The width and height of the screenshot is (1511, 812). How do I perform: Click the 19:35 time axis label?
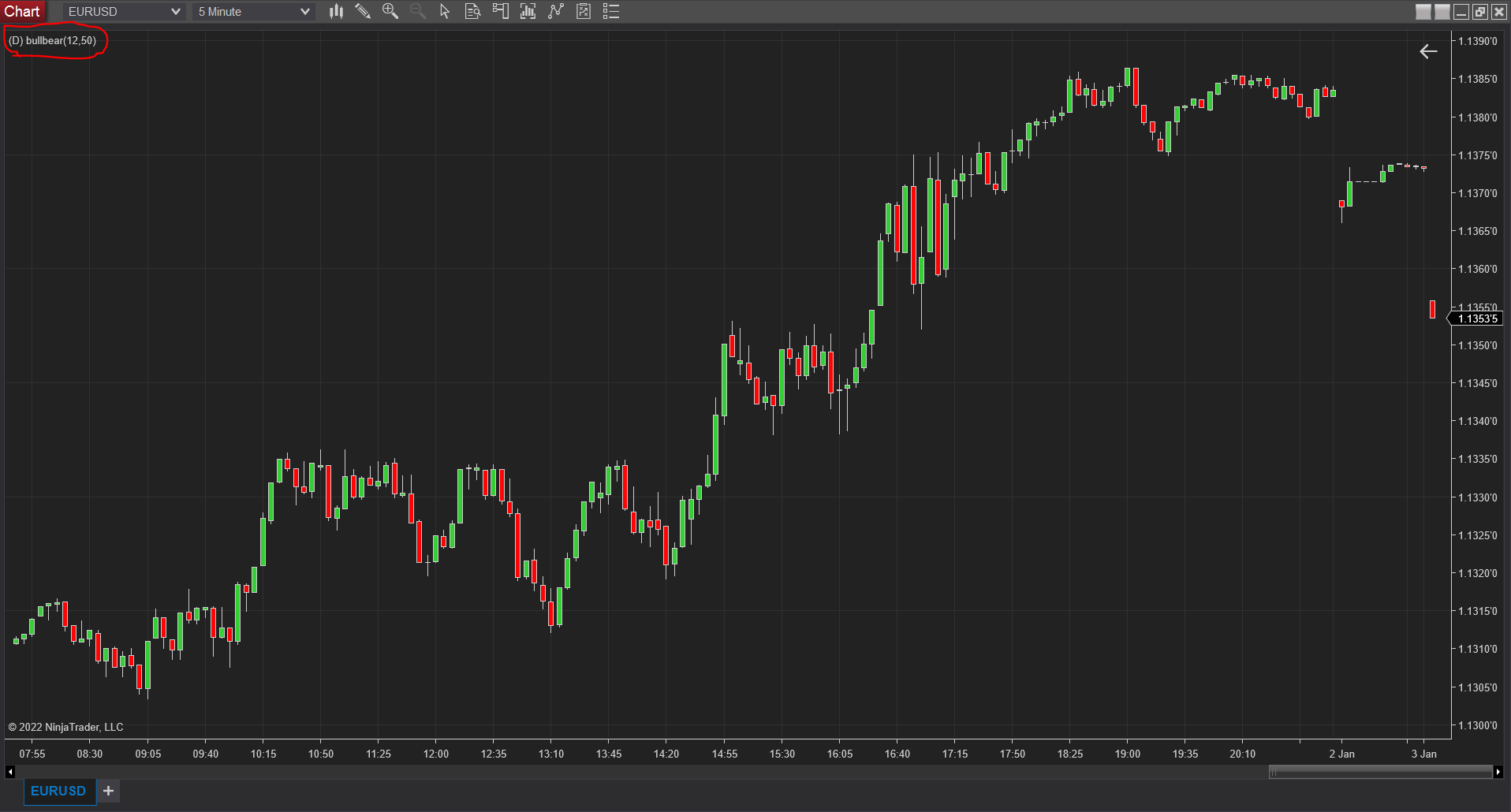coord(1185,754)
